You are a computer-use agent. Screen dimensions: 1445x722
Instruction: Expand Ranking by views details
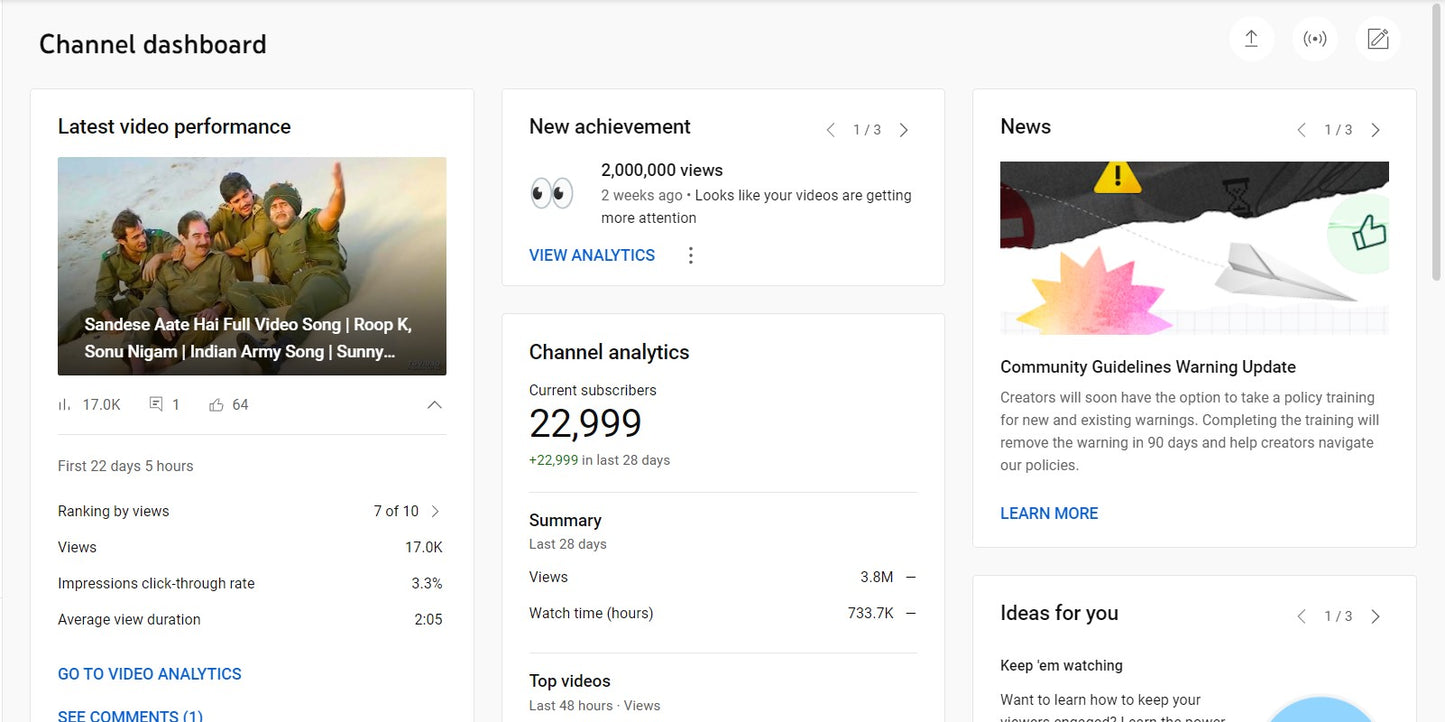436,511
